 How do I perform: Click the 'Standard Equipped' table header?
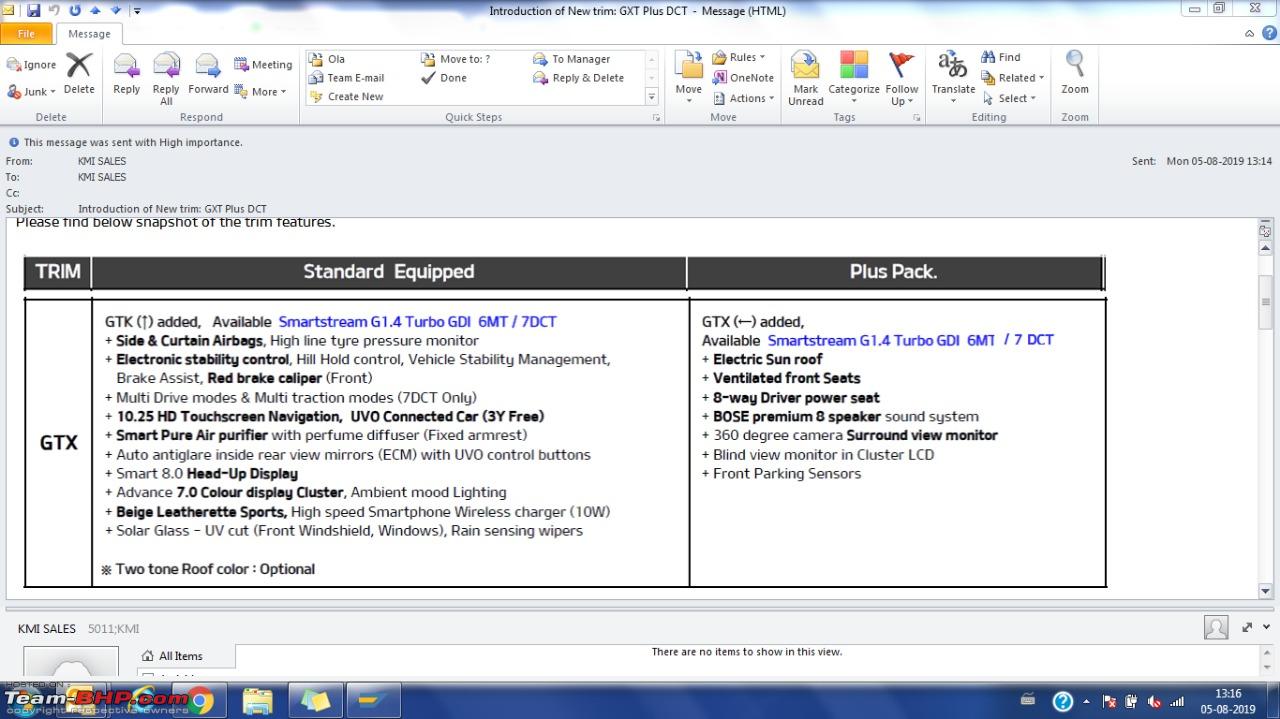click(x=389, y=272)
